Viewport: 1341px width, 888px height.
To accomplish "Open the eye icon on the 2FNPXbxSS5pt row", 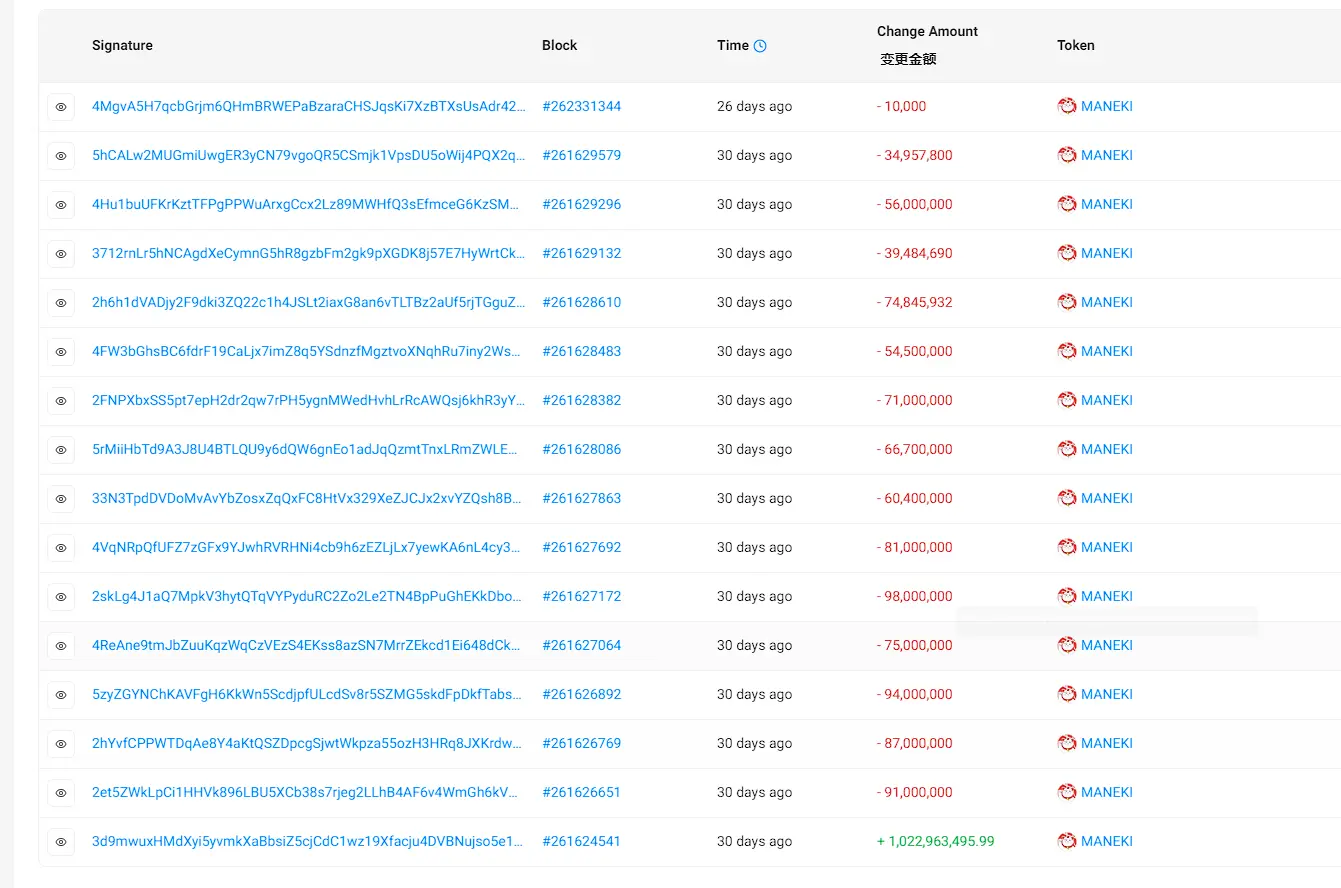I will (61, 400).
